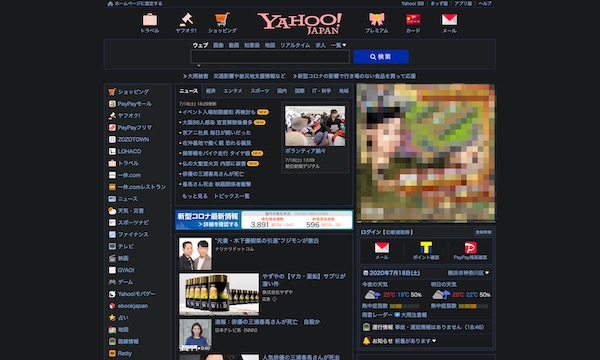This screenshot has width=600, height=360.
Task: Click the blue 検索 search button
Action: pyautogui.click(x=381, y=57)
